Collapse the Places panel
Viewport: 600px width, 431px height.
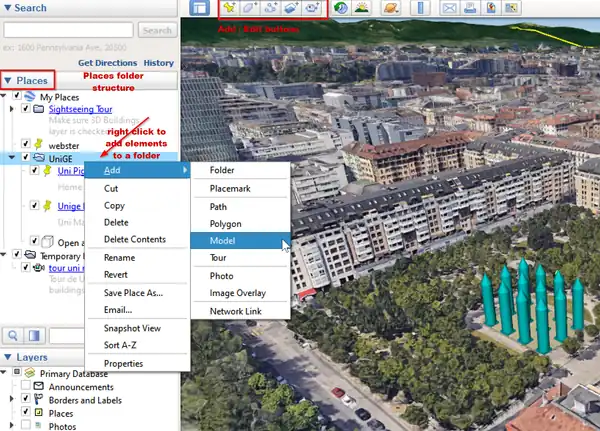(9, 80)
